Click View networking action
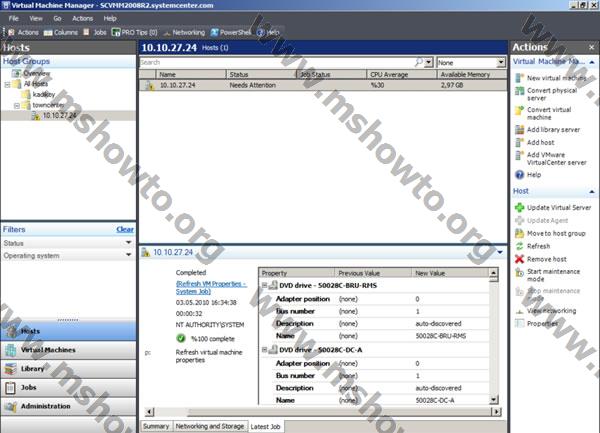 click(546, 311)
